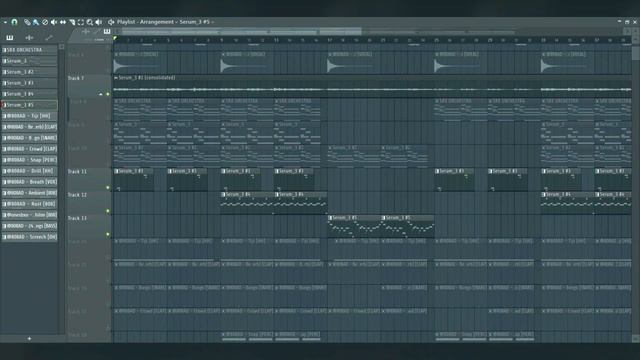Toggle the snap magnet icon
Screen dimensions: 640x360
tap(14, 22)
